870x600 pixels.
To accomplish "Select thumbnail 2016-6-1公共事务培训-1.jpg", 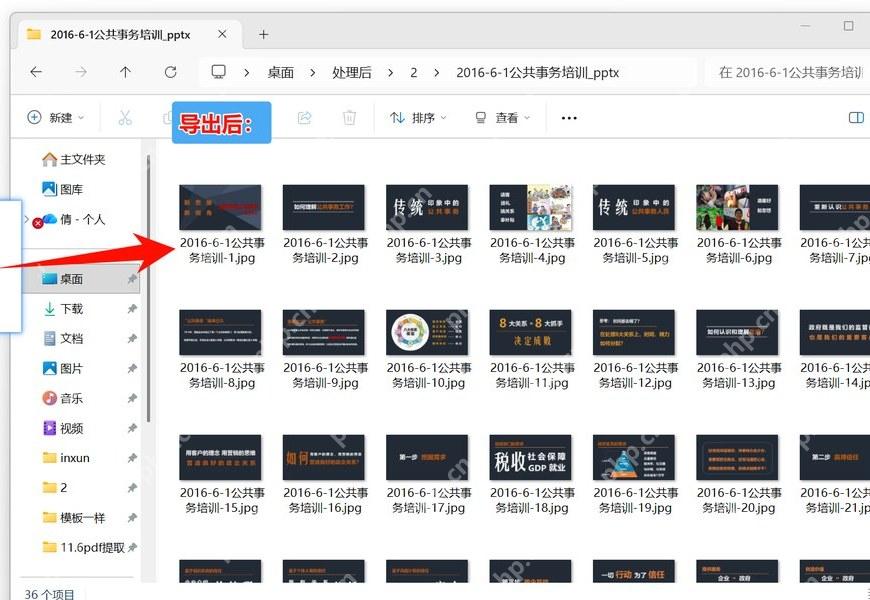I will 220,207.
